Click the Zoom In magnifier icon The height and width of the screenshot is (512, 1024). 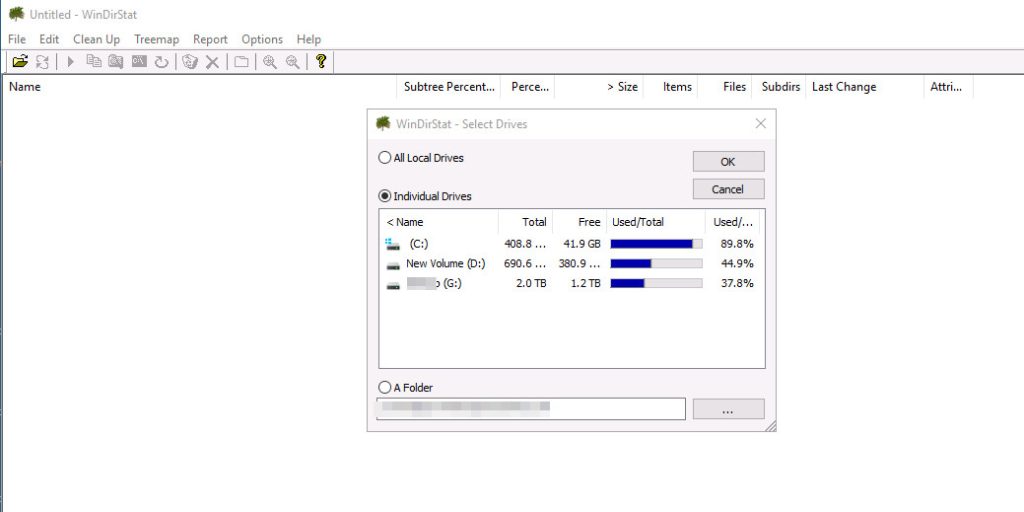(270, 62)
